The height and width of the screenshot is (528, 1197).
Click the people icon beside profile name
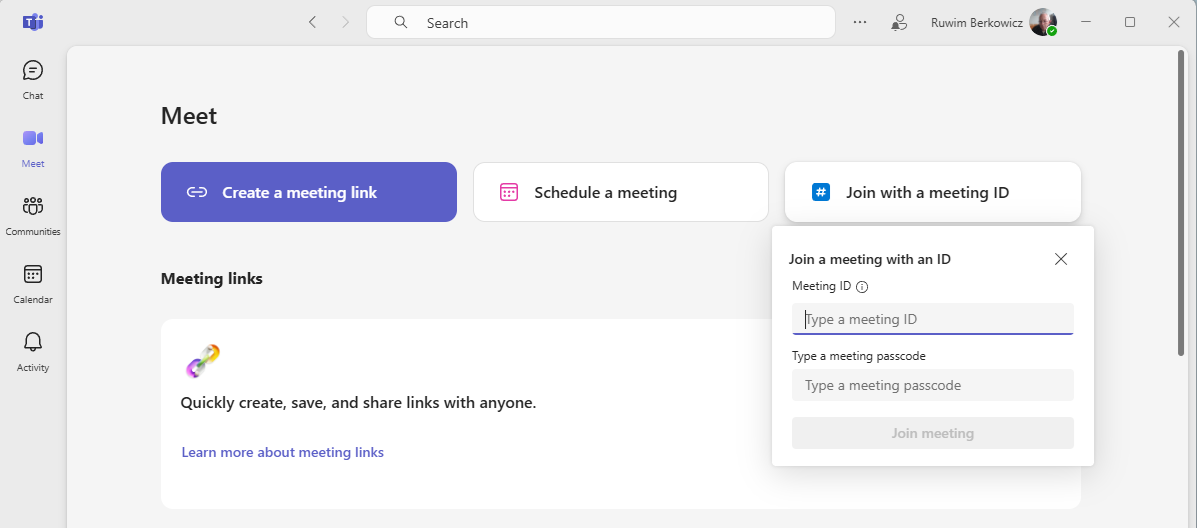(x=899, y=22)
